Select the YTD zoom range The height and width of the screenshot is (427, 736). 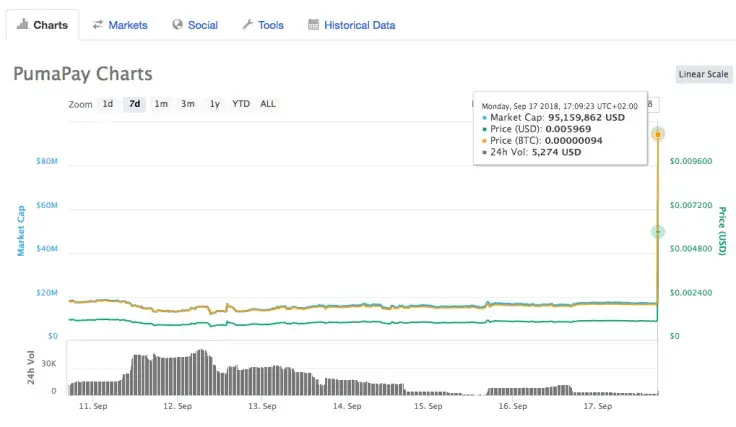241,104
